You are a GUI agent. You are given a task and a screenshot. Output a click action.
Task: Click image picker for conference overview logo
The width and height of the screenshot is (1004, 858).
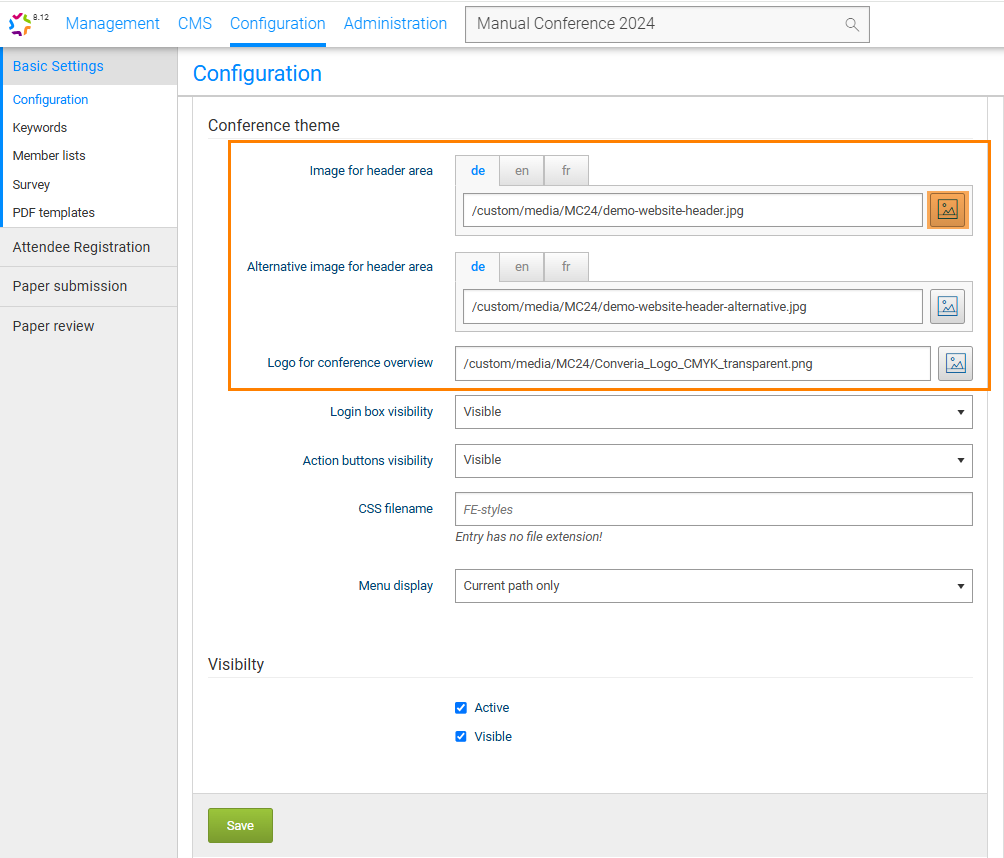[955, 364]
